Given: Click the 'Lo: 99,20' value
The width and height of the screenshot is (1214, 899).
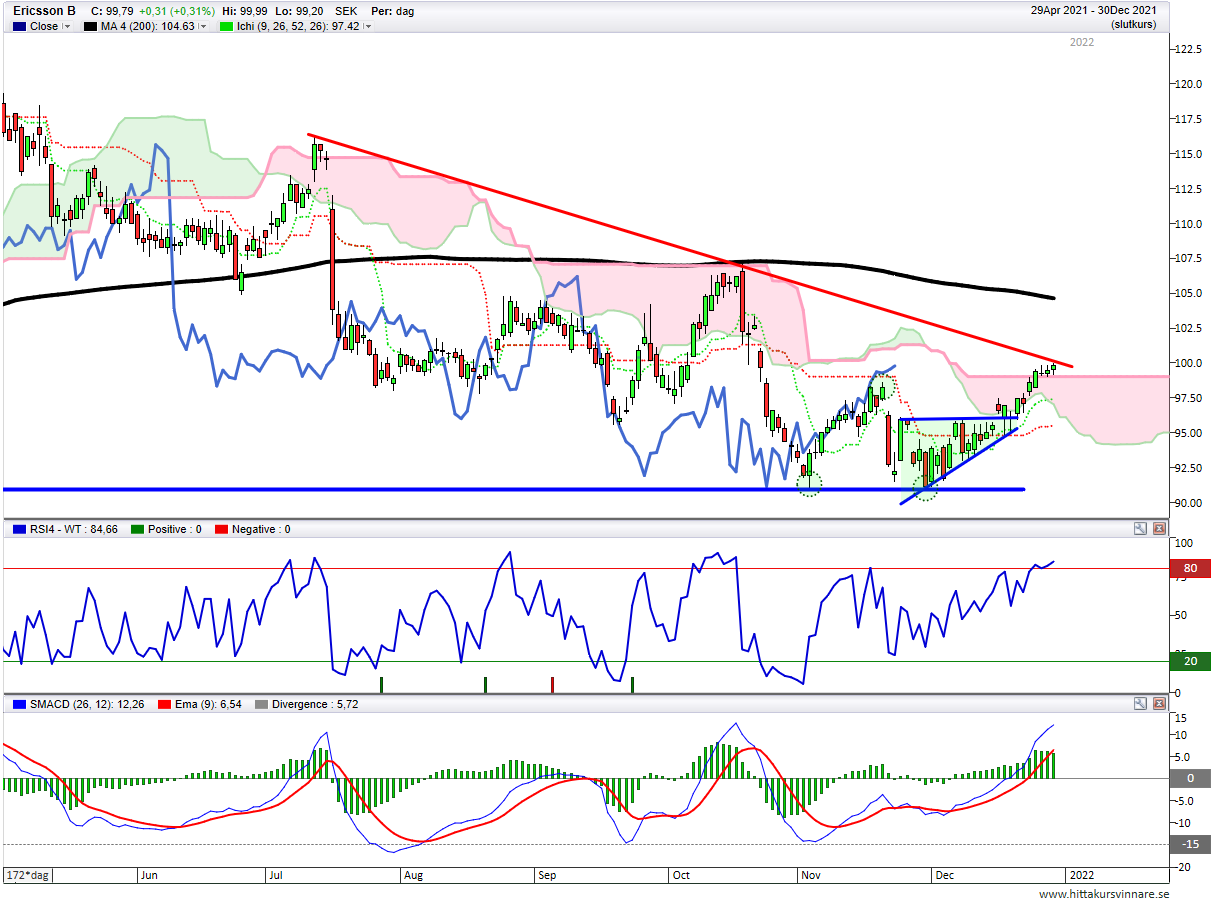Looking at the screenshot, I should 301,11.
